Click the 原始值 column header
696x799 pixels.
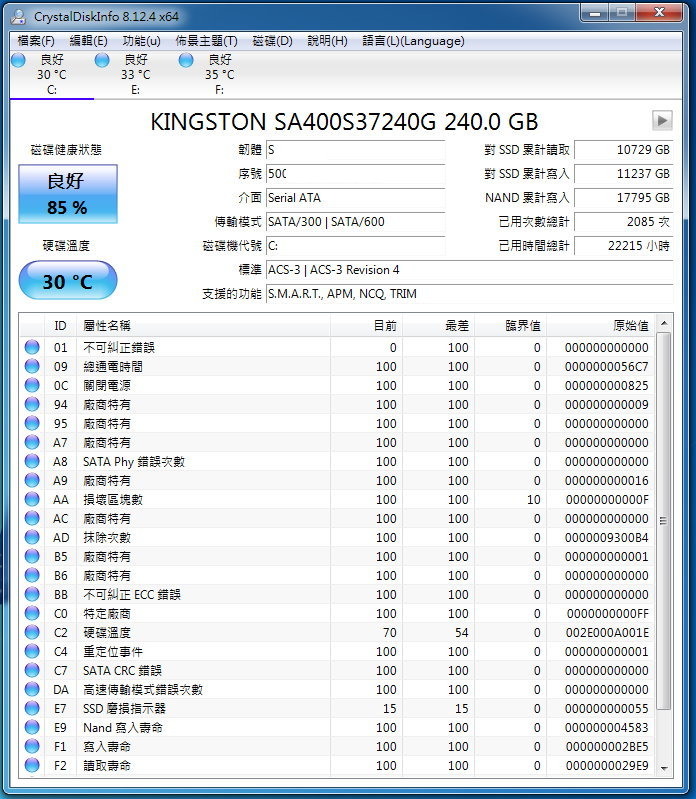click(x=601, y=326)
